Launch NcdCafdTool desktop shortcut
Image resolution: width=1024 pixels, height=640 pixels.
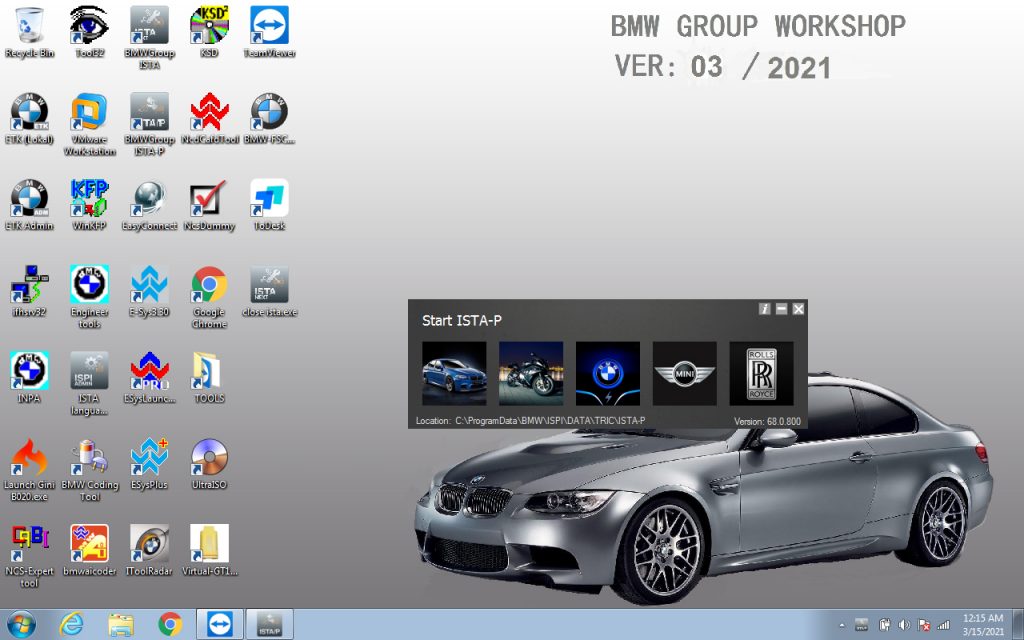pyautogui.click(x=209, y=119)
